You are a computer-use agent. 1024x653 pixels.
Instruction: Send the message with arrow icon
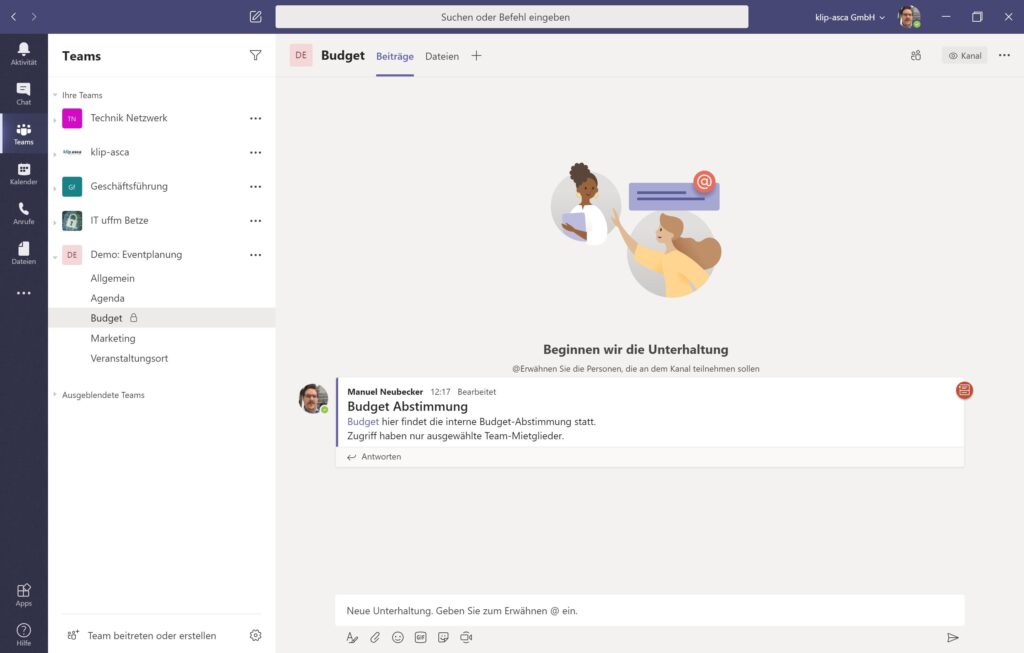[x=953, y=637]
